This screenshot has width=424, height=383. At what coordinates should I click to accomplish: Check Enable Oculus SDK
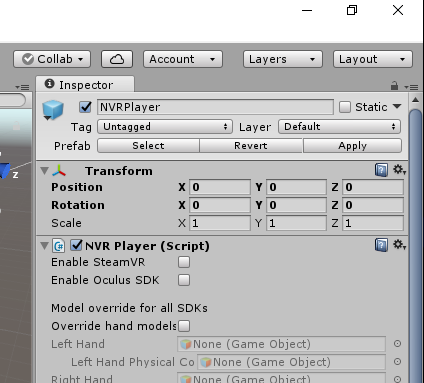click(x=184, y=280)
